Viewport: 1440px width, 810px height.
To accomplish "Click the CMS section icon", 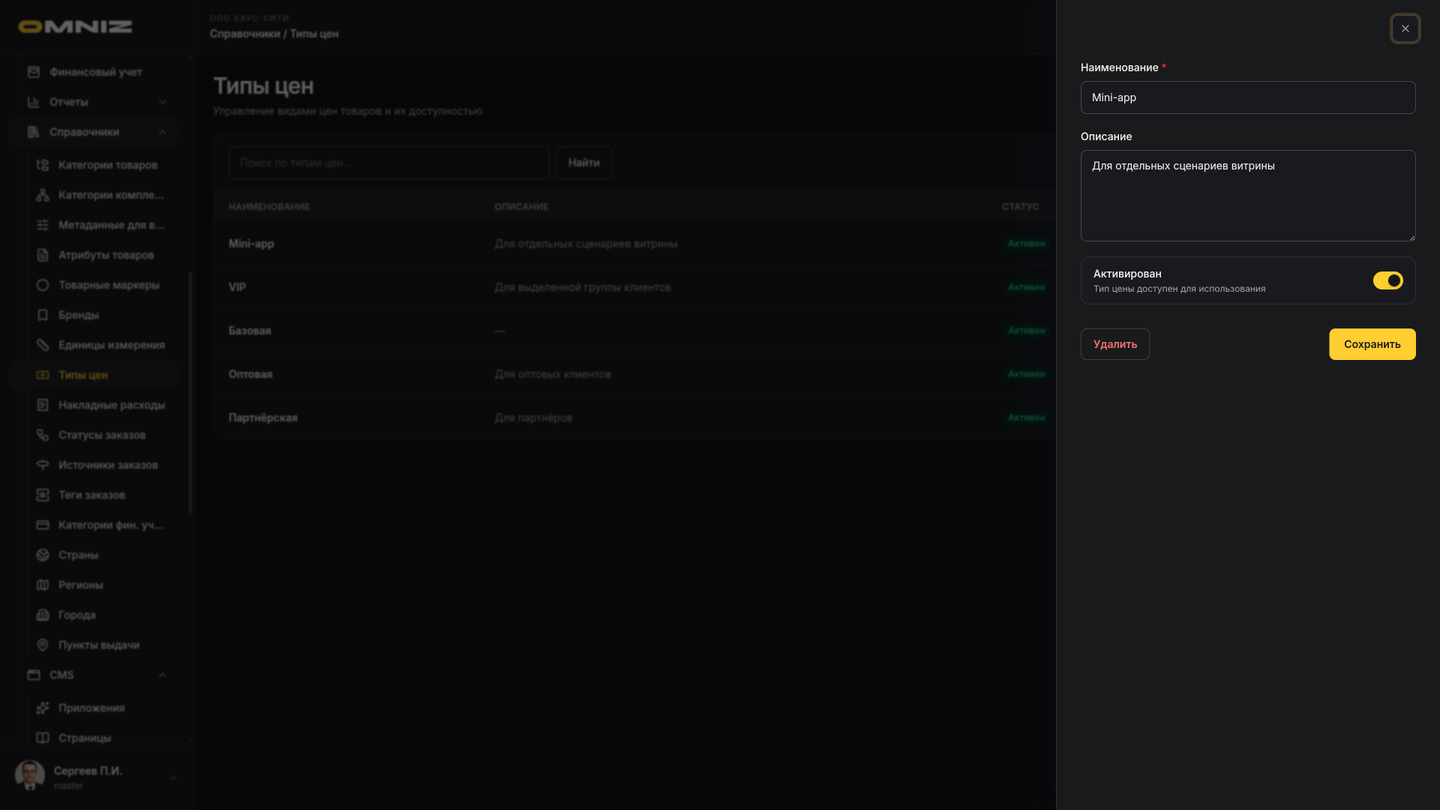I will tap(34, 675).
